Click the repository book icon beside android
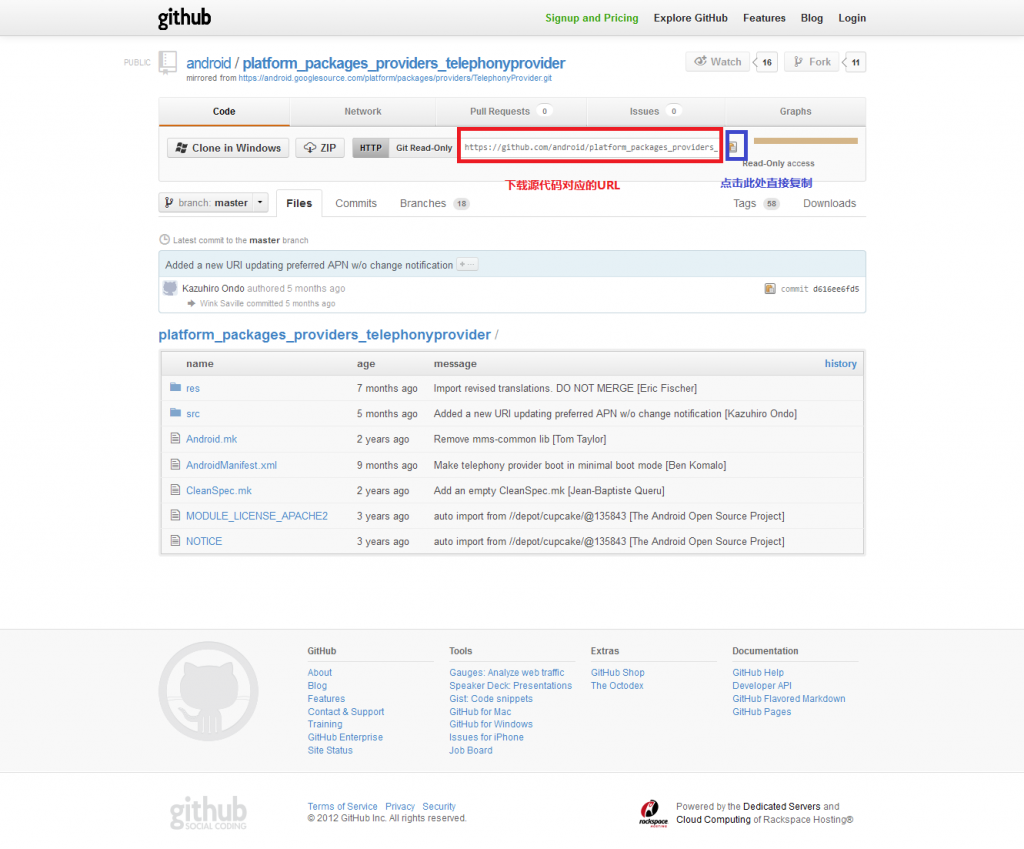 click(168, 63)
